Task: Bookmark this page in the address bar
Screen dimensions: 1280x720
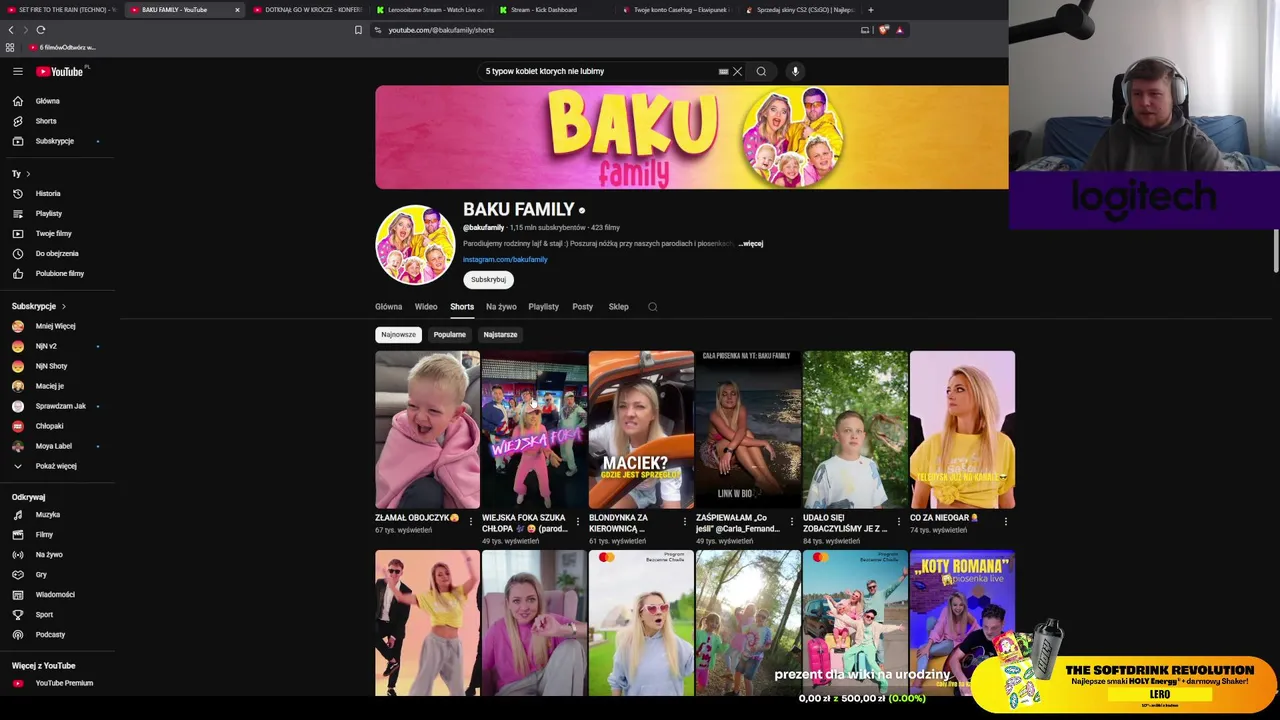Action: tap(358, 30)
